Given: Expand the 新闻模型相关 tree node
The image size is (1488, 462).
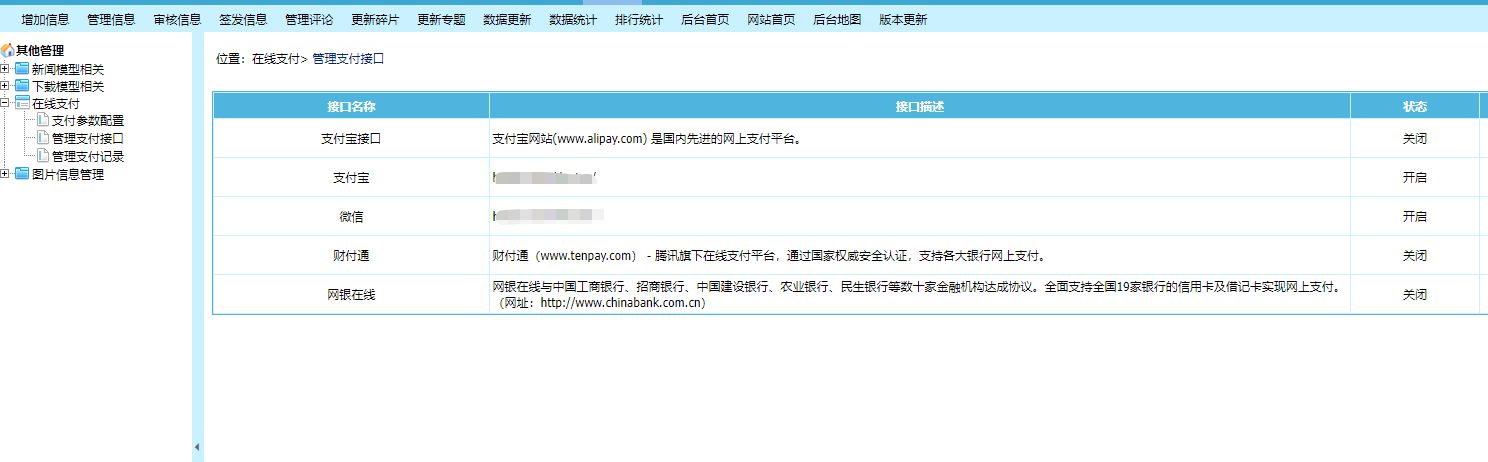Looking at the screenshot, I should (x=5, y=69).
